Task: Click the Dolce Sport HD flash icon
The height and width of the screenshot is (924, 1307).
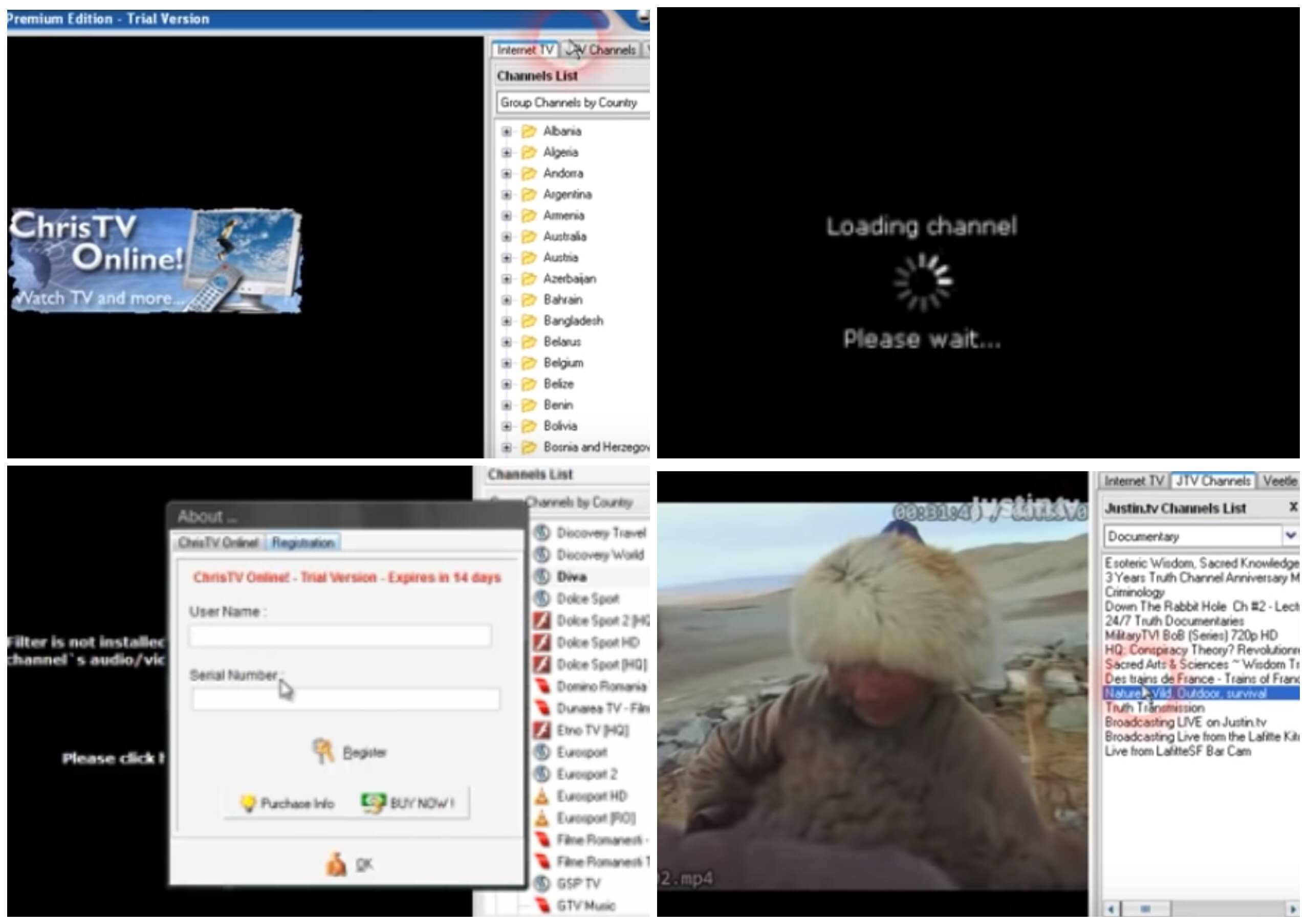Action: (542, 643)
